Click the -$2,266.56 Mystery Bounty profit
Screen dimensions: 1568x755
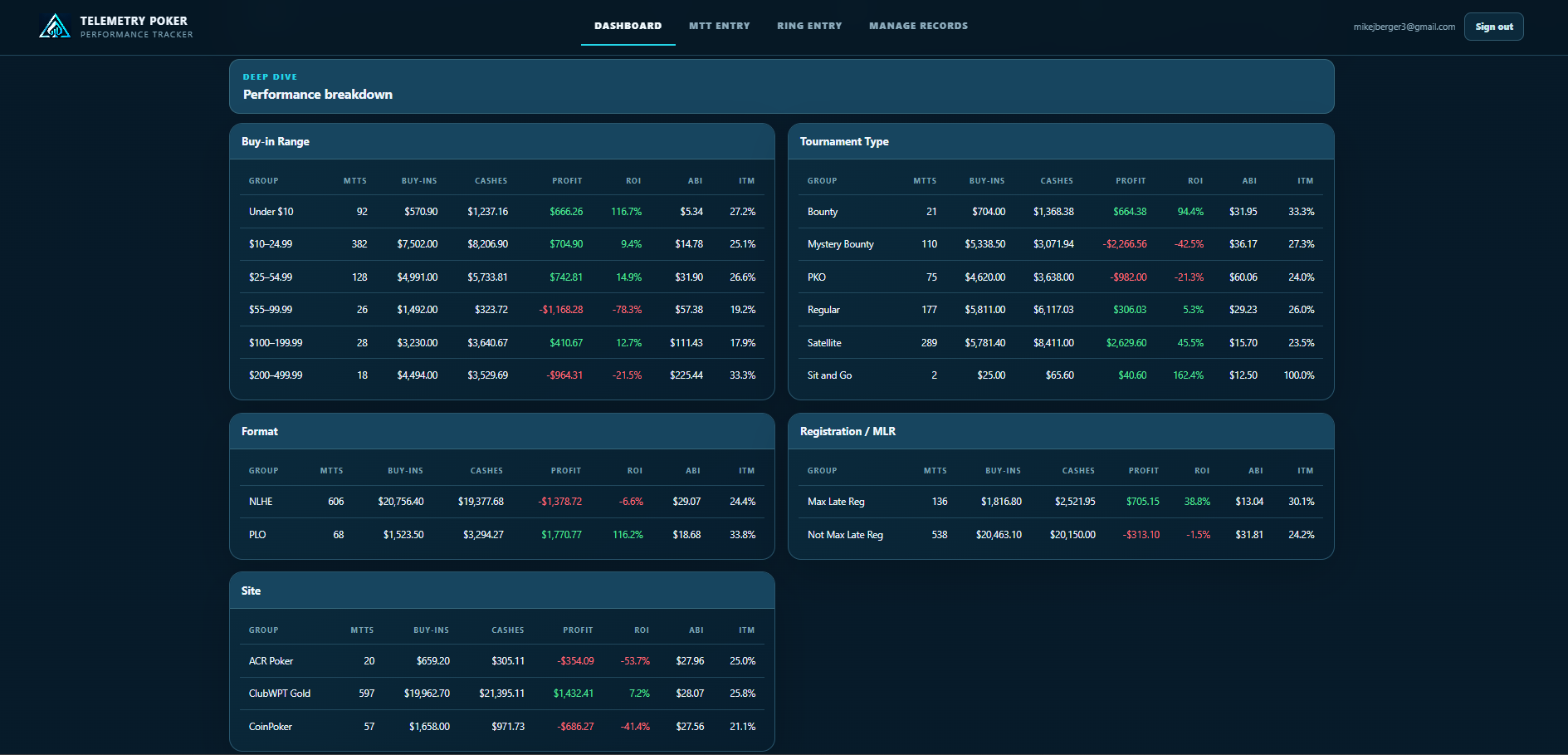point(1125,244)
